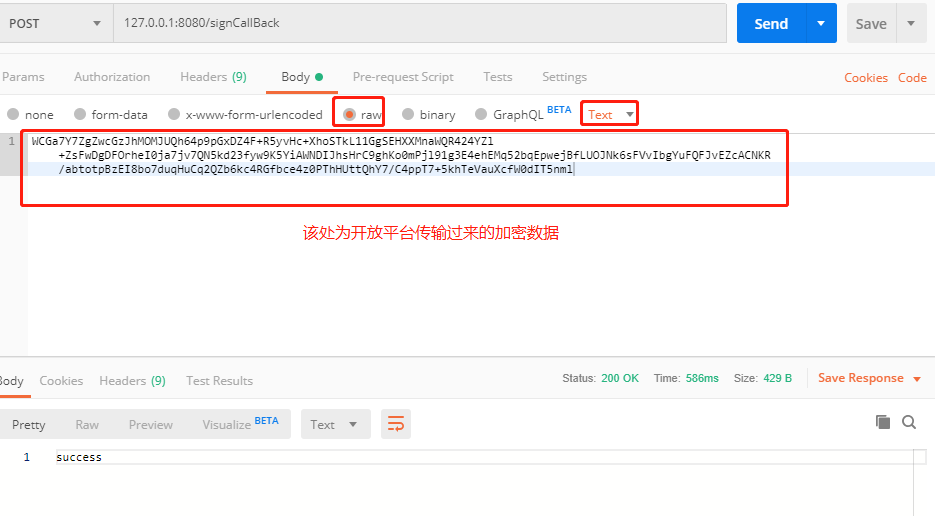935x516 pixels.
Task: Switch response view to Preview
Action: point(151,425)
